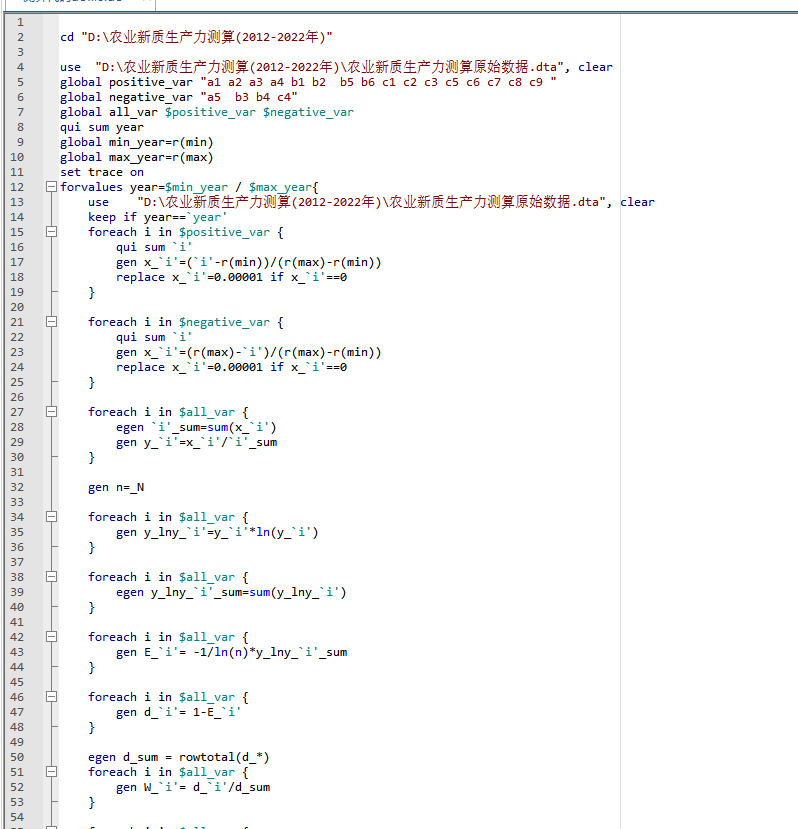Click the "global positive_var" definition line
This screenshot has width=798, height=829.
308,82
